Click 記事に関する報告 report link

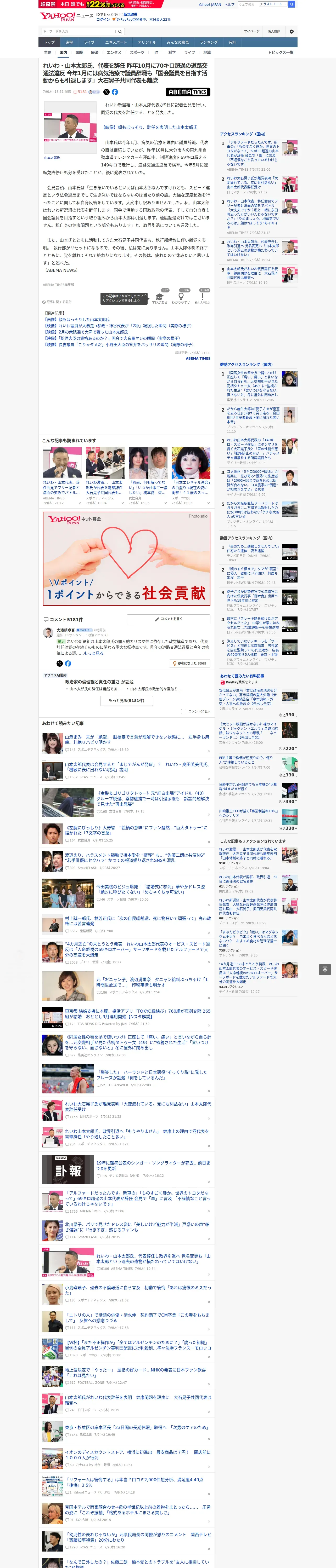coord(57,302)
